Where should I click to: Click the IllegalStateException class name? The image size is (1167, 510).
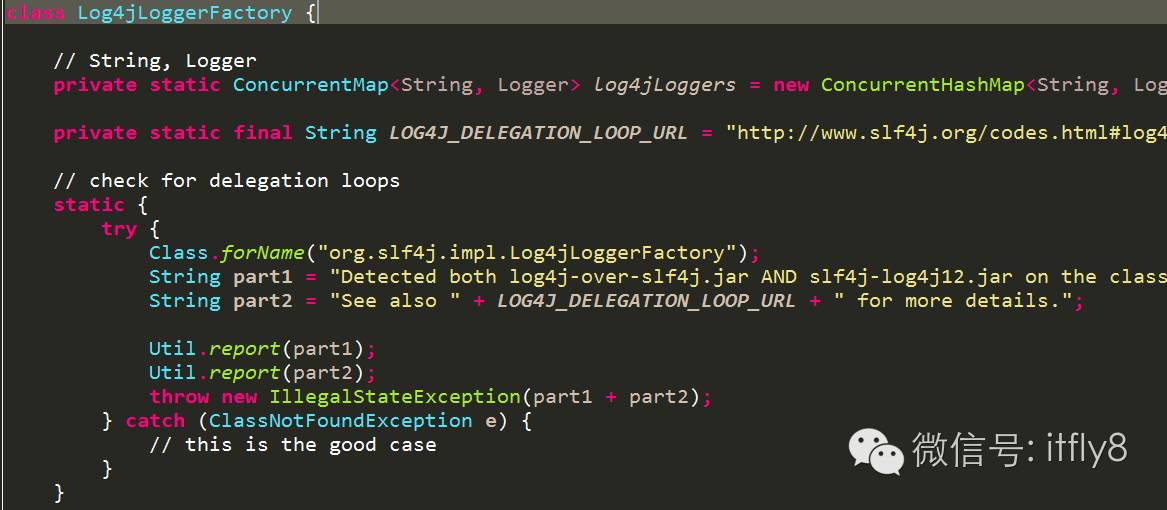(394, 397)
